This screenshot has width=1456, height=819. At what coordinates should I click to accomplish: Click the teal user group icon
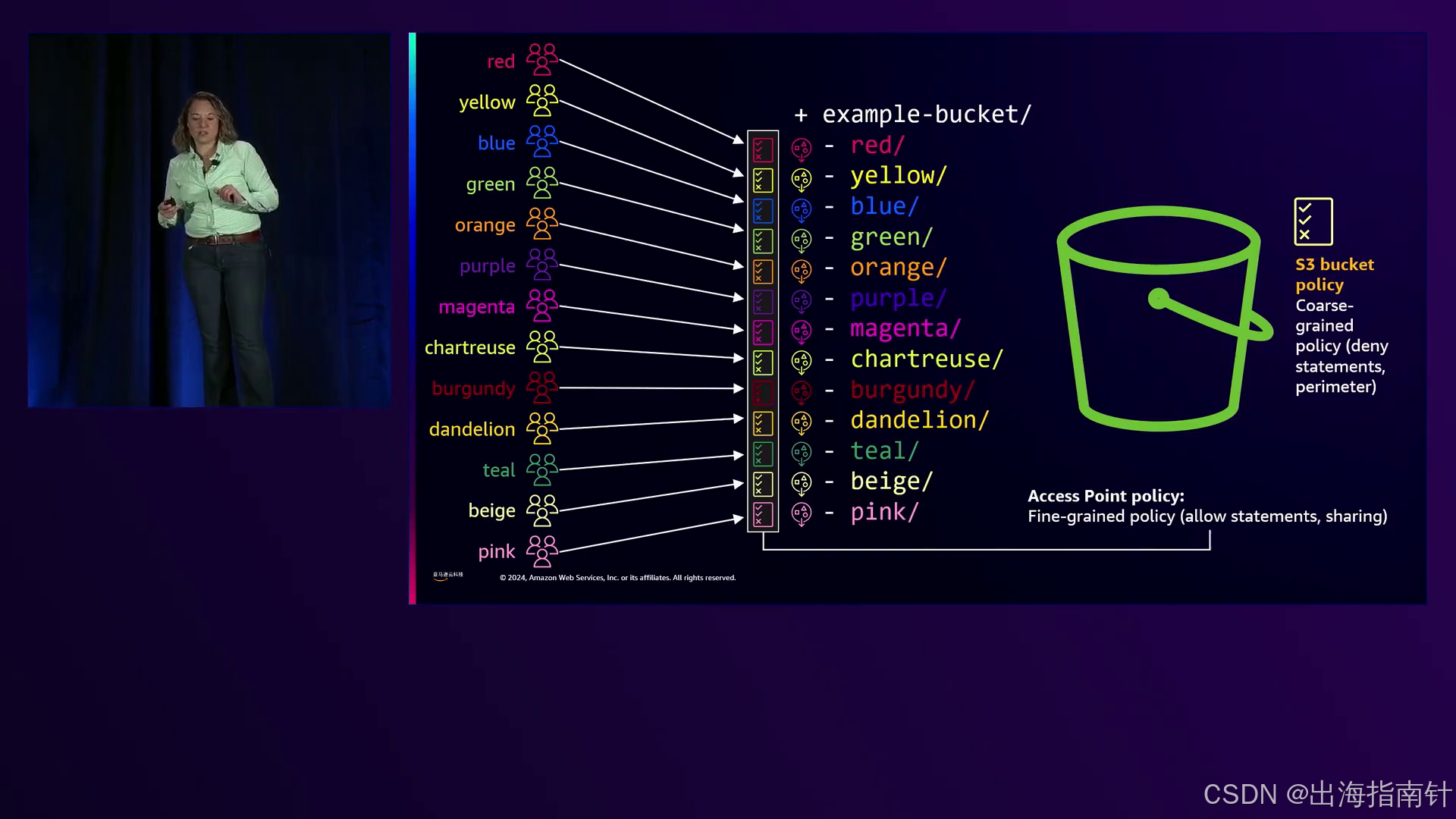541,469
